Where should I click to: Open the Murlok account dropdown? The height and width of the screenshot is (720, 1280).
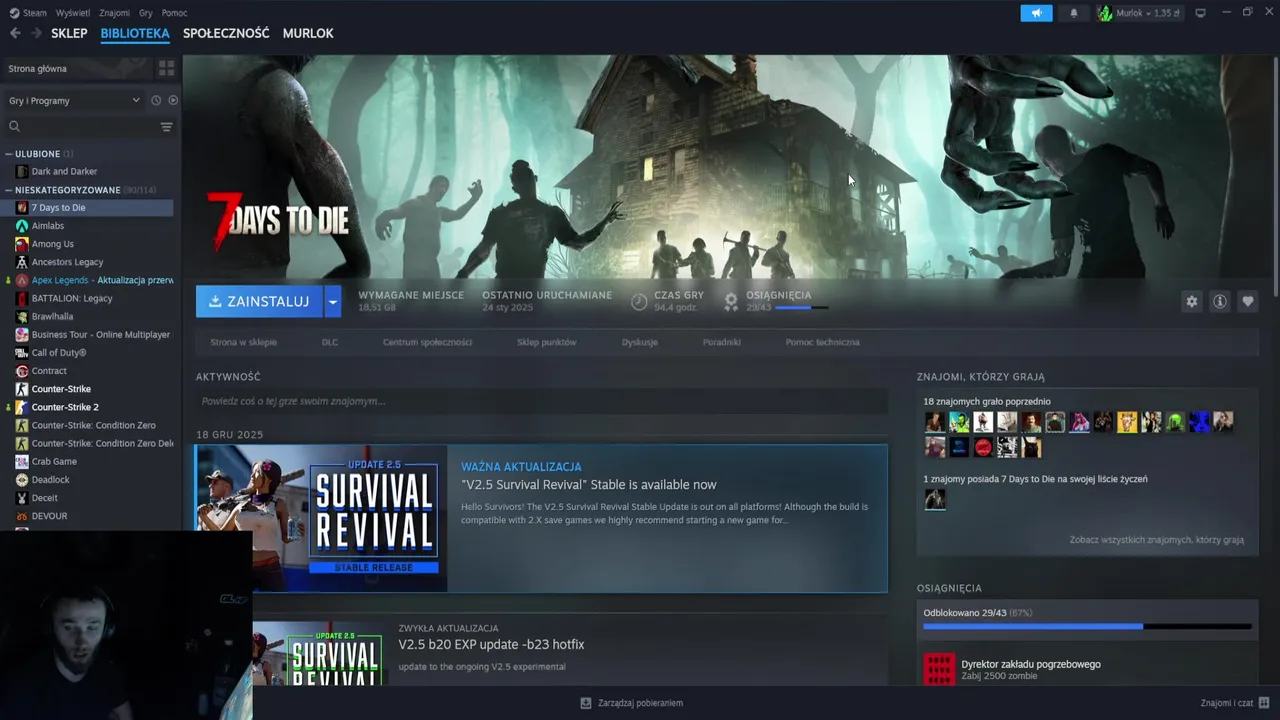(1139, 13)
